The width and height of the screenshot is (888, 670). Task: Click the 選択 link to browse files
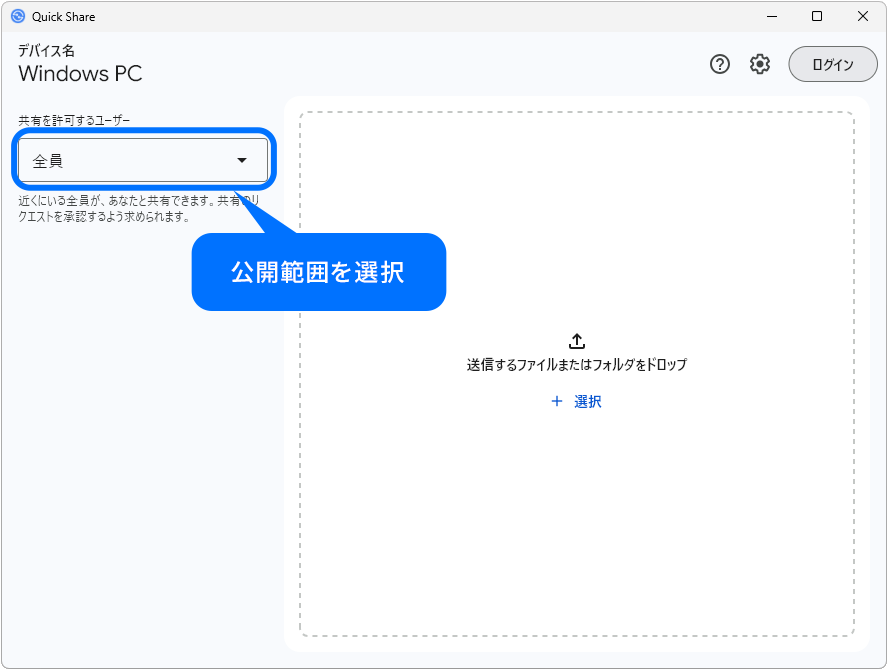[x=589, y=401]
